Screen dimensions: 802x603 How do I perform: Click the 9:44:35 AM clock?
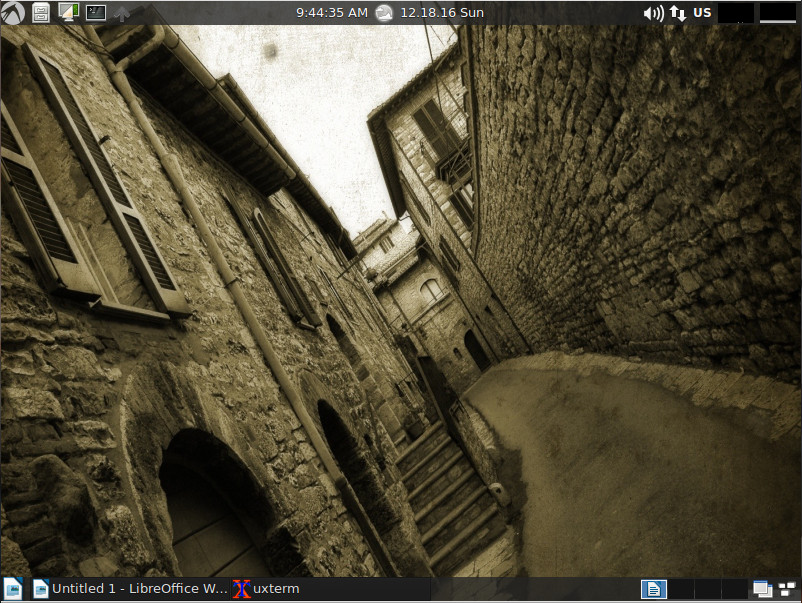[332, 13]
